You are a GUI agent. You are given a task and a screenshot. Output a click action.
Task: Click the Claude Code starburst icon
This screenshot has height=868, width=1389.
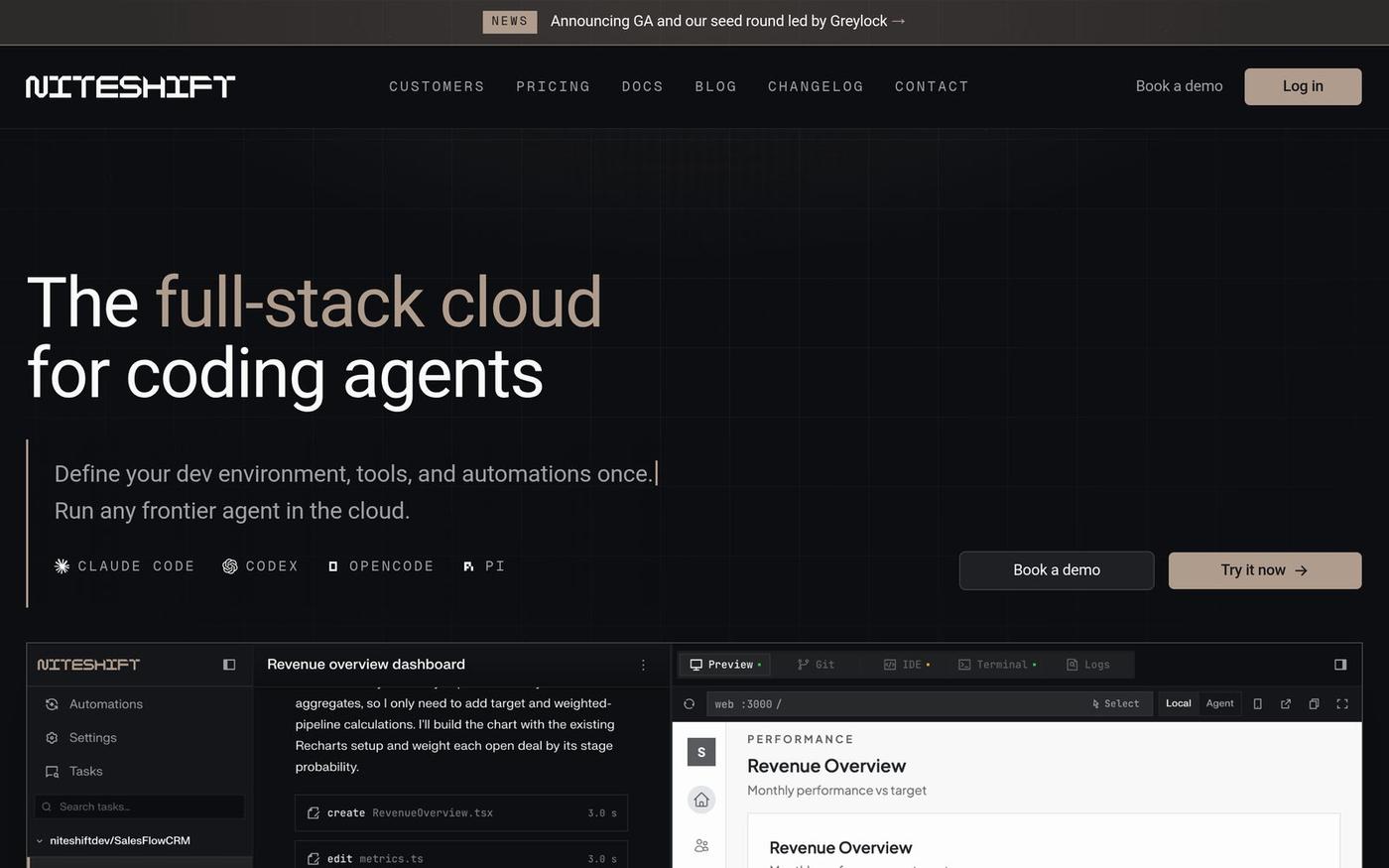62,566
